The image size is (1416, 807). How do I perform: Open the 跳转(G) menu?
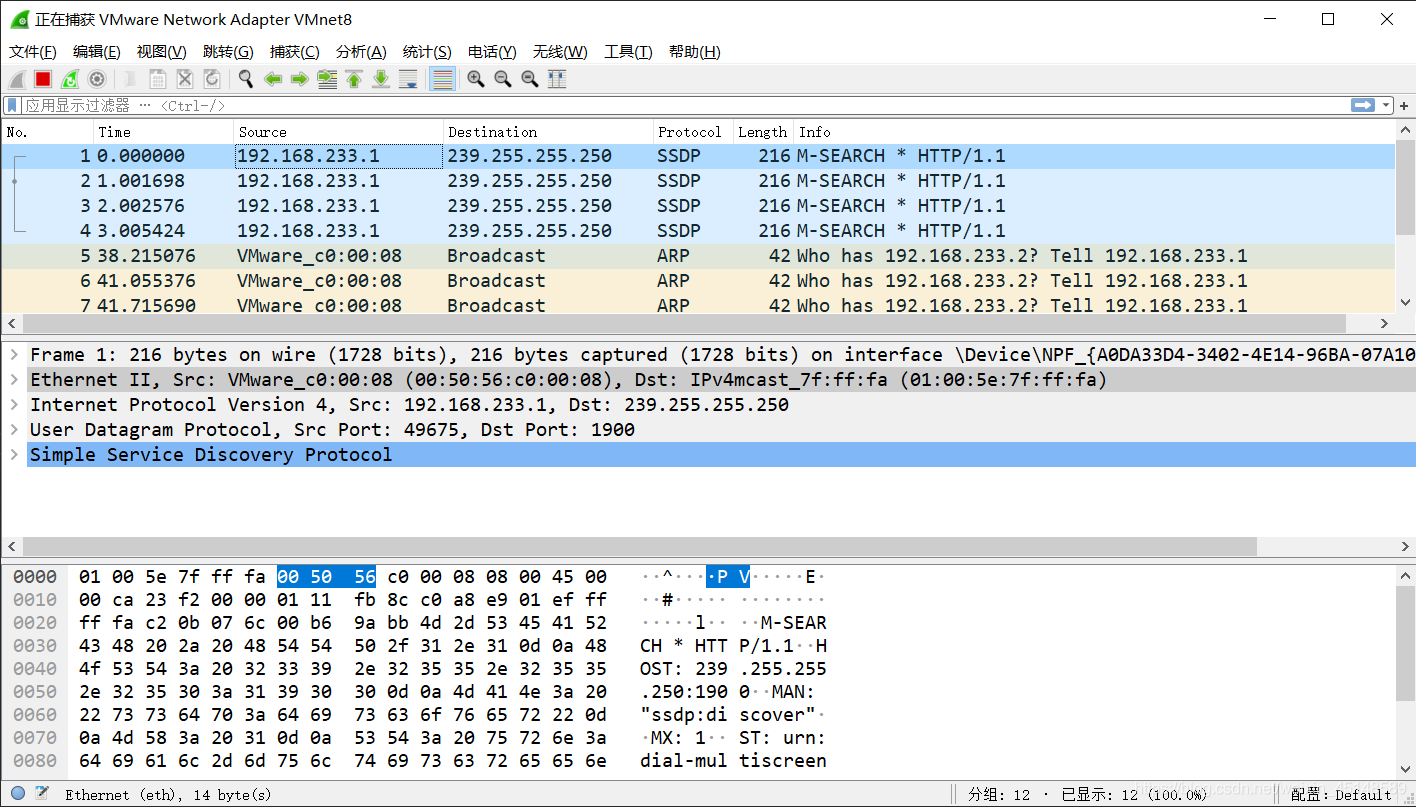pos(228,52)
